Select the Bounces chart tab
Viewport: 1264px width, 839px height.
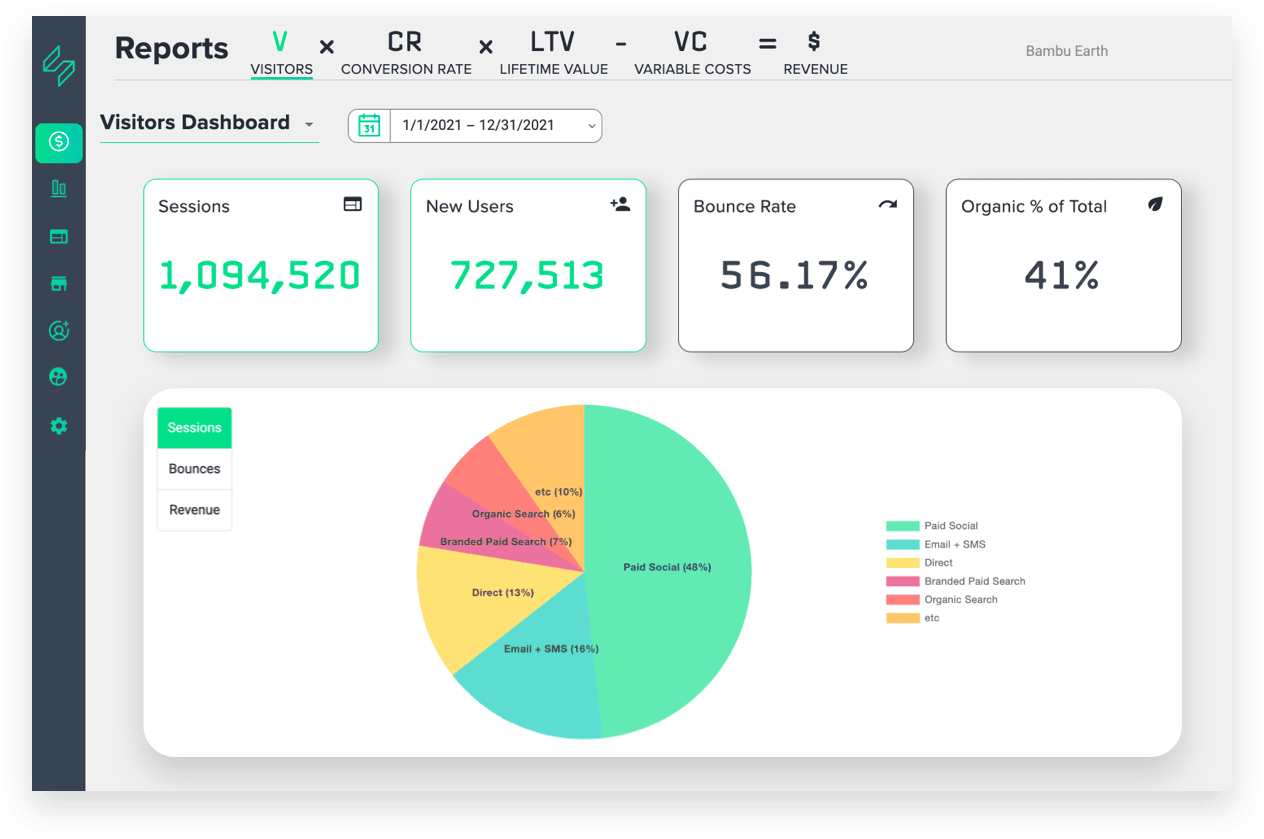pos(194,469)
